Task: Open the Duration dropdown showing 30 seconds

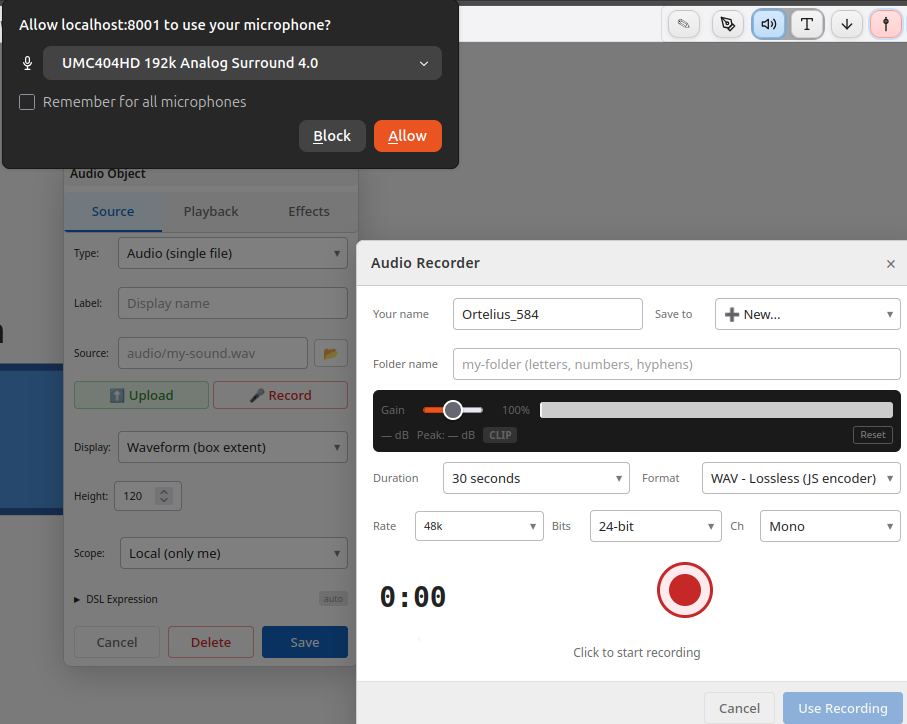Action: click(x=536, y=478)
